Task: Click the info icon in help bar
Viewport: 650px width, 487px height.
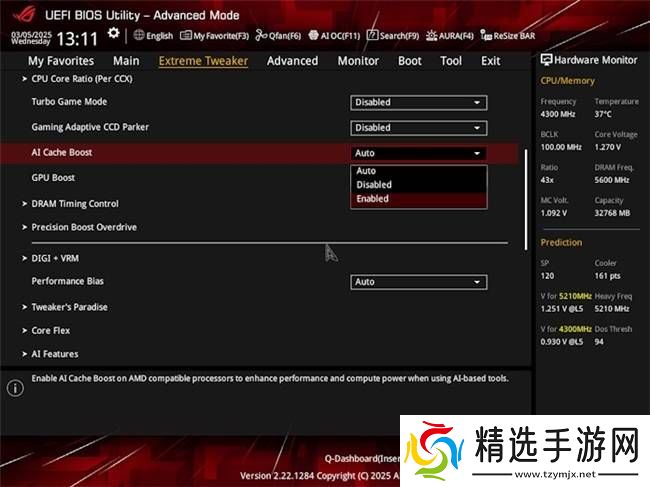Action: (x=15, y=388)
